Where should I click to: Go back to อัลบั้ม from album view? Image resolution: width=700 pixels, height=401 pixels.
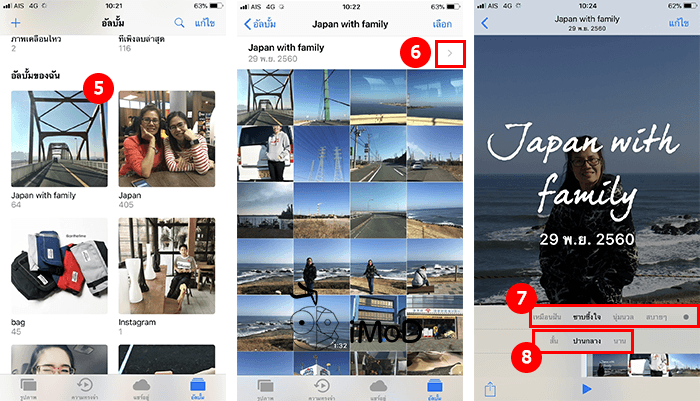[260, 24]
